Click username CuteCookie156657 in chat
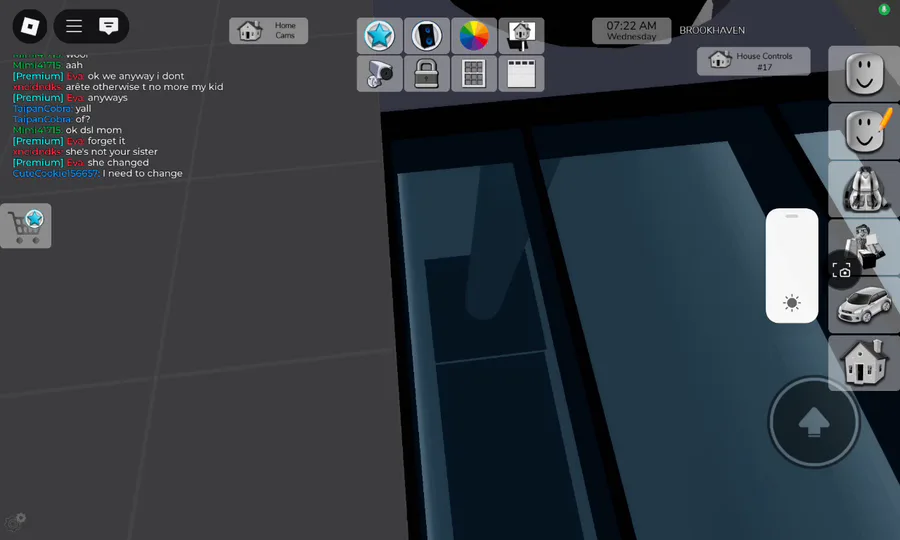The image size is (900, 540). click(x=56, y=173)
